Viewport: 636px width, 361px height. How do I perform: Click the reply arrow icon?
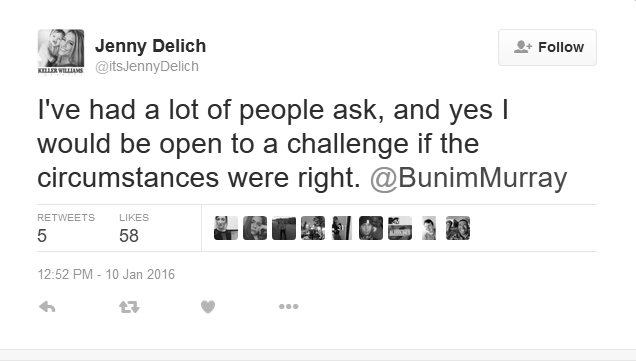tap(47, 307)
